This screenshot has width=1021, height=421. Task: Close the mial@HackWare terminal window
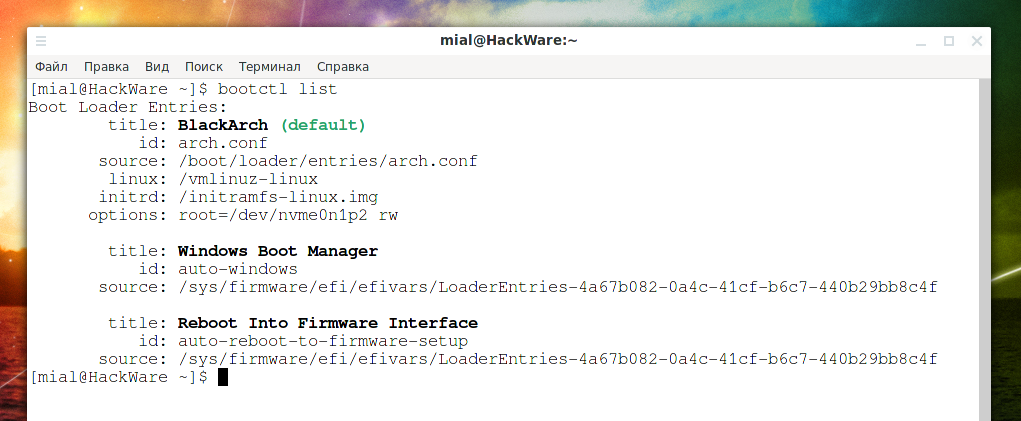pyautogui.click(x=977, y=41)
